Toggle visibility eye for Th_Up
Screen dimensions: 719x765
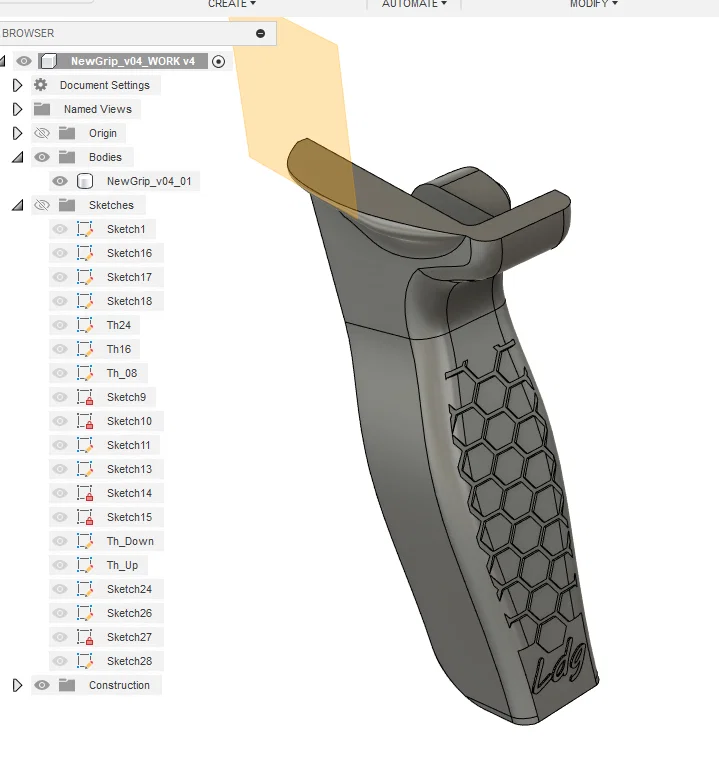coord(60,565)
